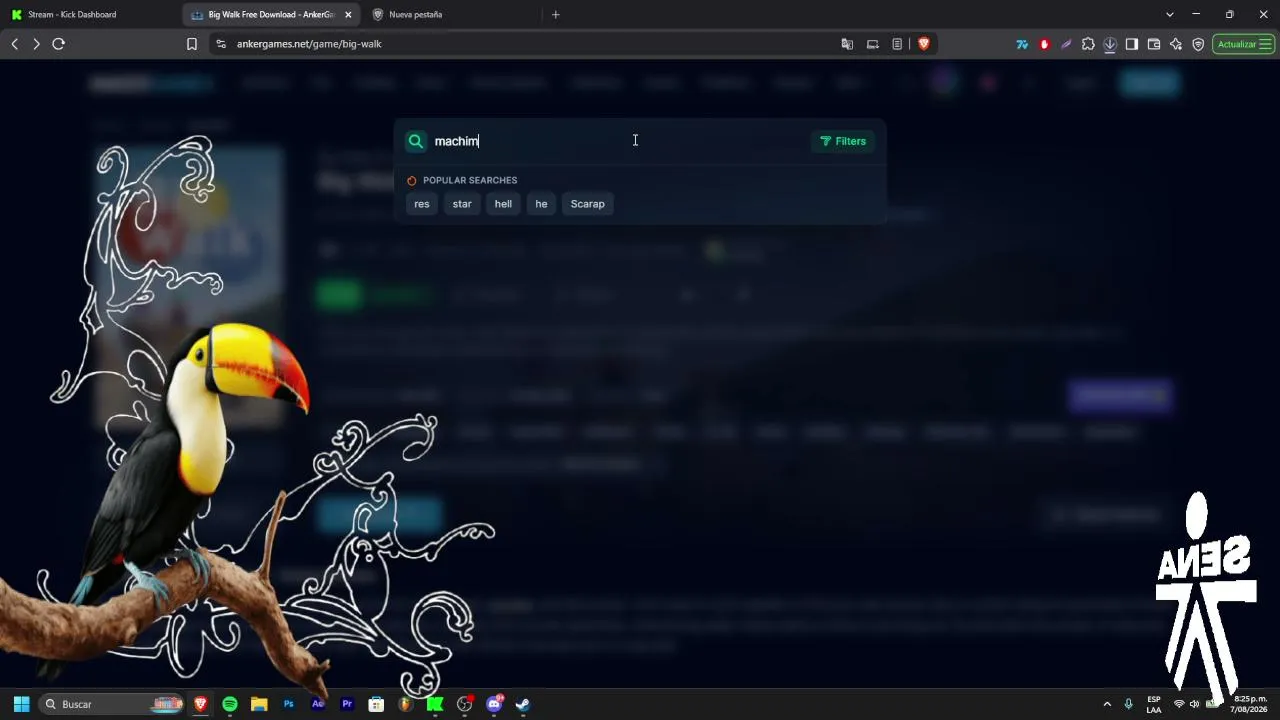Select the "star" popular search chip
Image resolution: width=1280 pixels, height=720 pixels.
[462, 204]
